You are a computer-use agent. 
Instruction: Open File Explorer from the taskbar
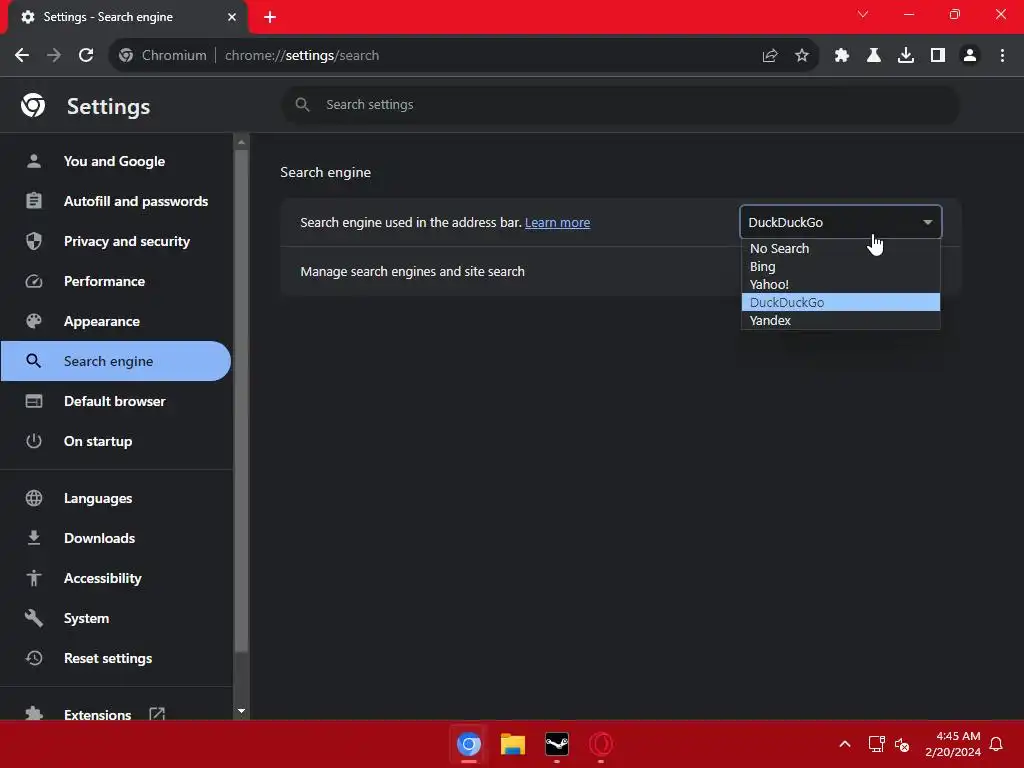point(513,744)
